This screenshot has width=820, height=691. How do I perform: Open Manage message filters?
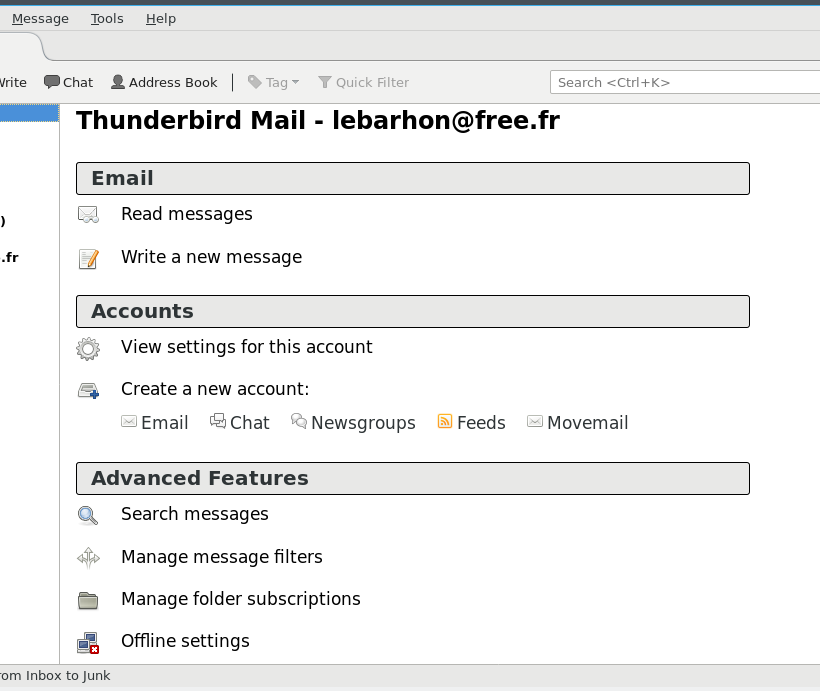tap(222, 557)
